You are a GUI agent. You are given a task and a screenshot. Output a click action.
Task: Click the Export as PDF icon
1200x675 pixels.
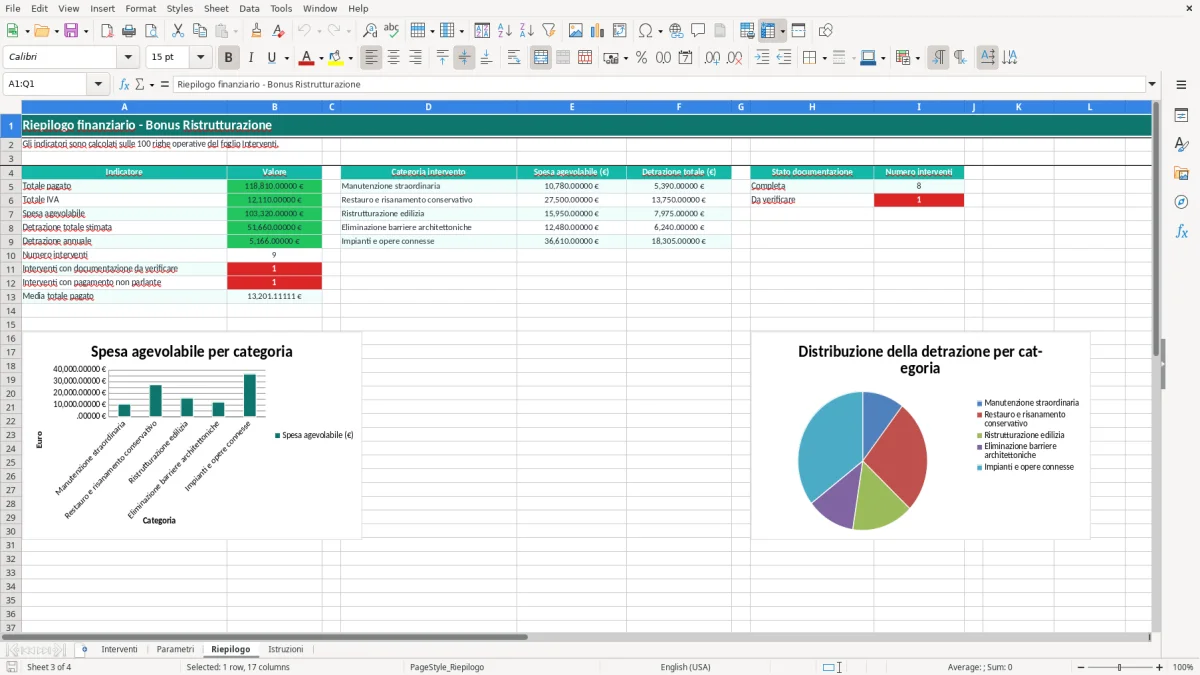tap(106, 31)
